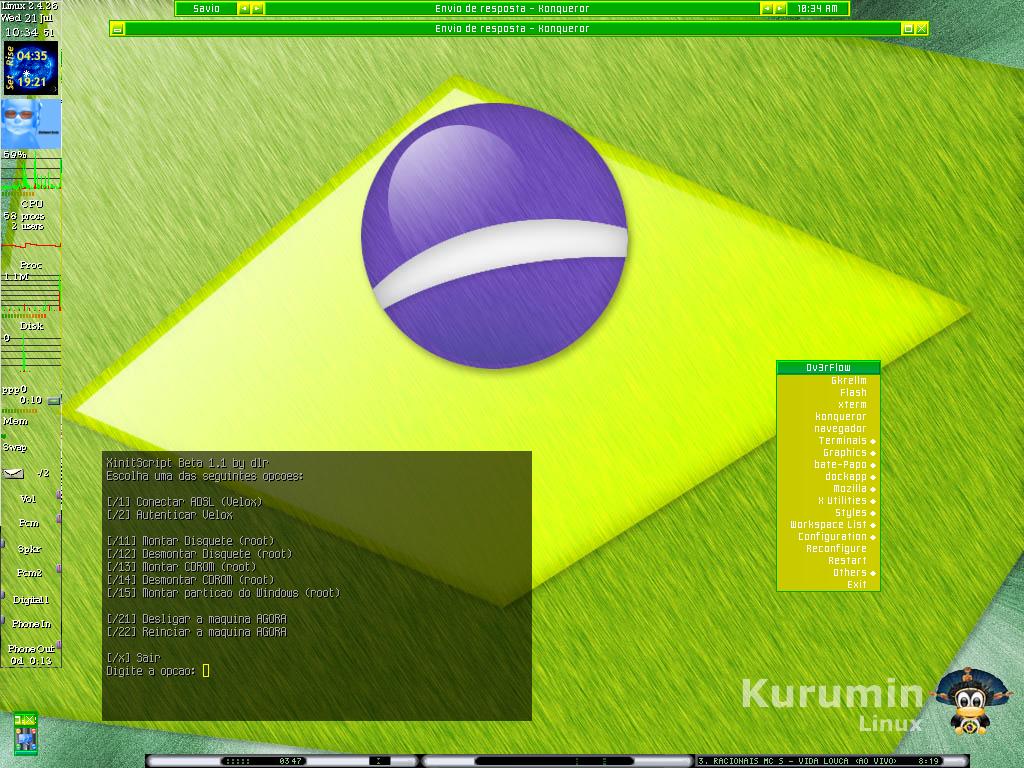The height and width of the screenshot is (768, 1024).
Task: Go to previous workspace via left arrow beside Savio
Action: point(244,8)
